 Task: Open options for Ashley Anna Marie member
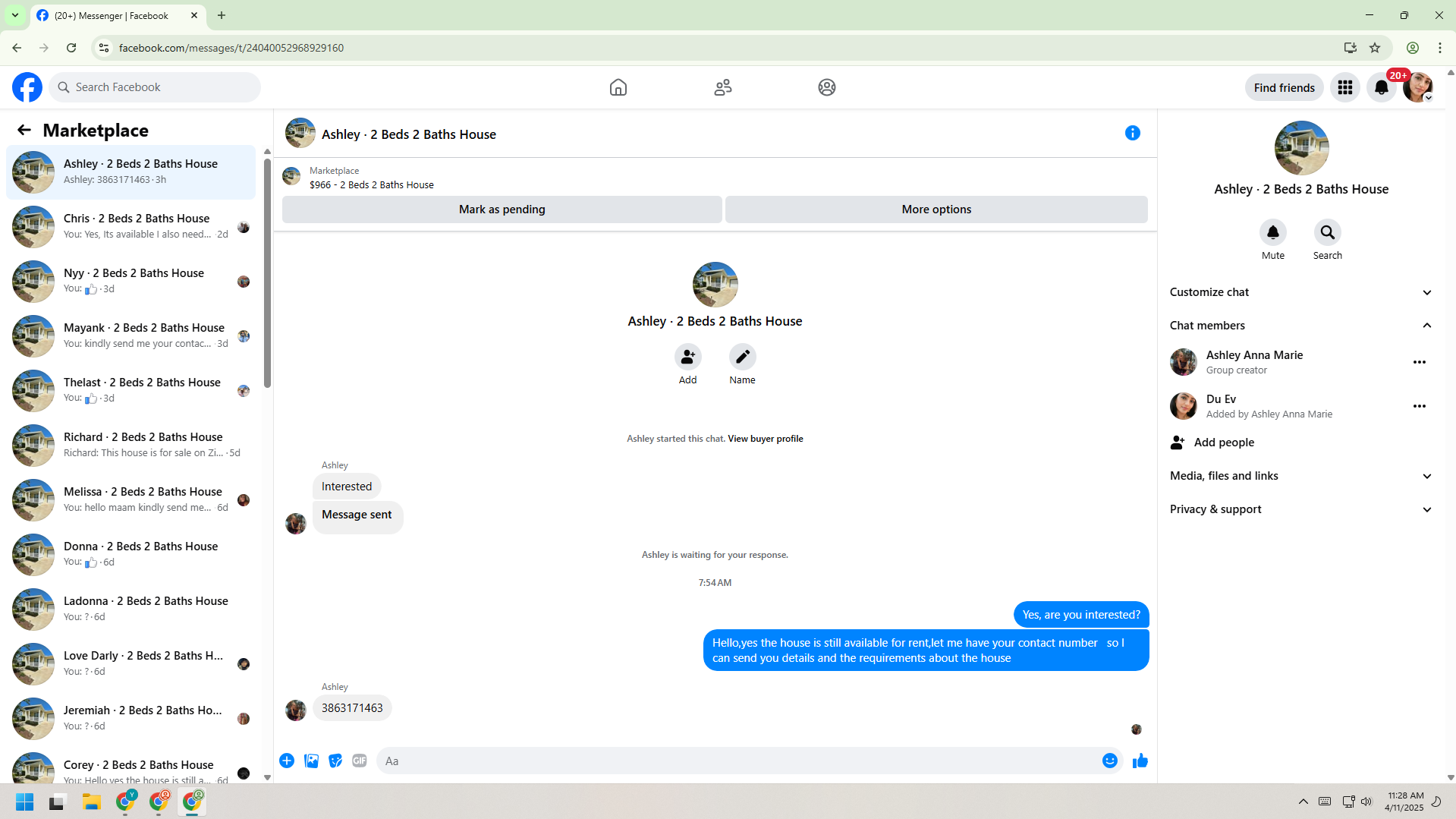point(1420,362)
